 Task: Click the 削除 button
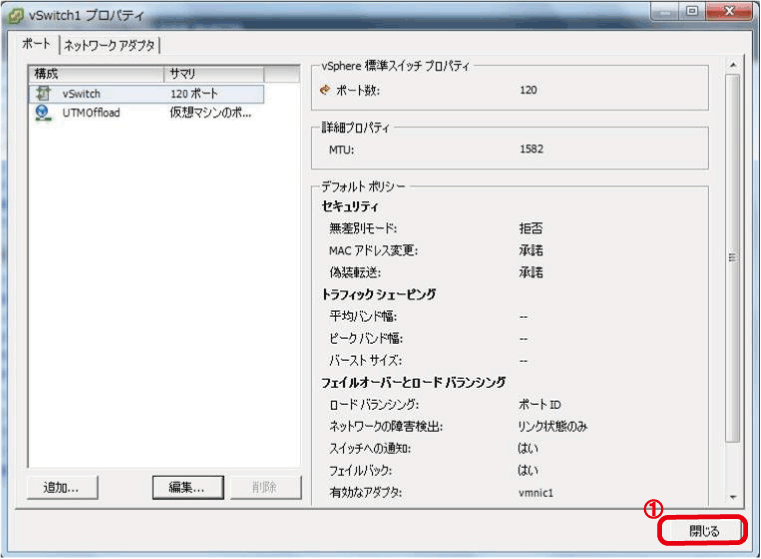pos(265,487)
